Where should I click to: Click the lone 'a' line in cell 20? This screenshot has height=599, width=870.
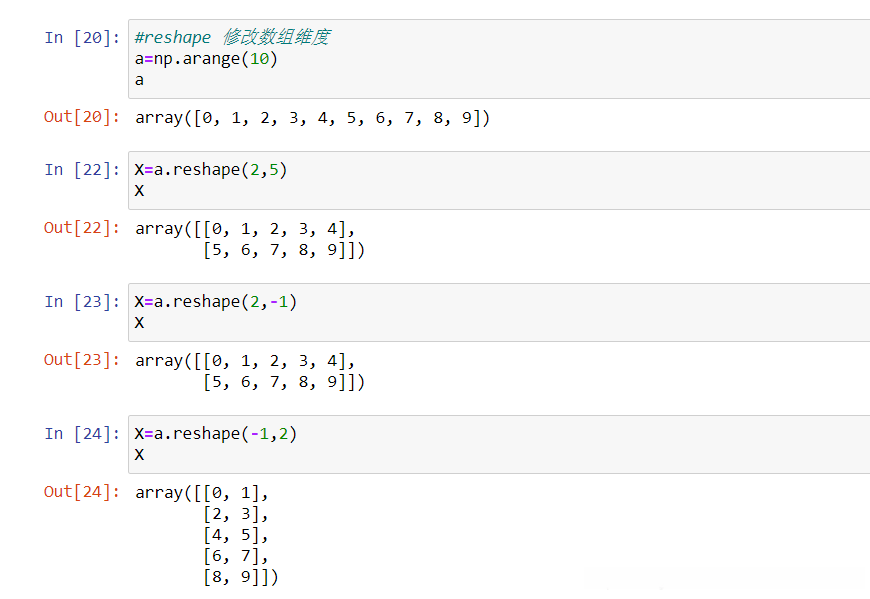(140, 80)
